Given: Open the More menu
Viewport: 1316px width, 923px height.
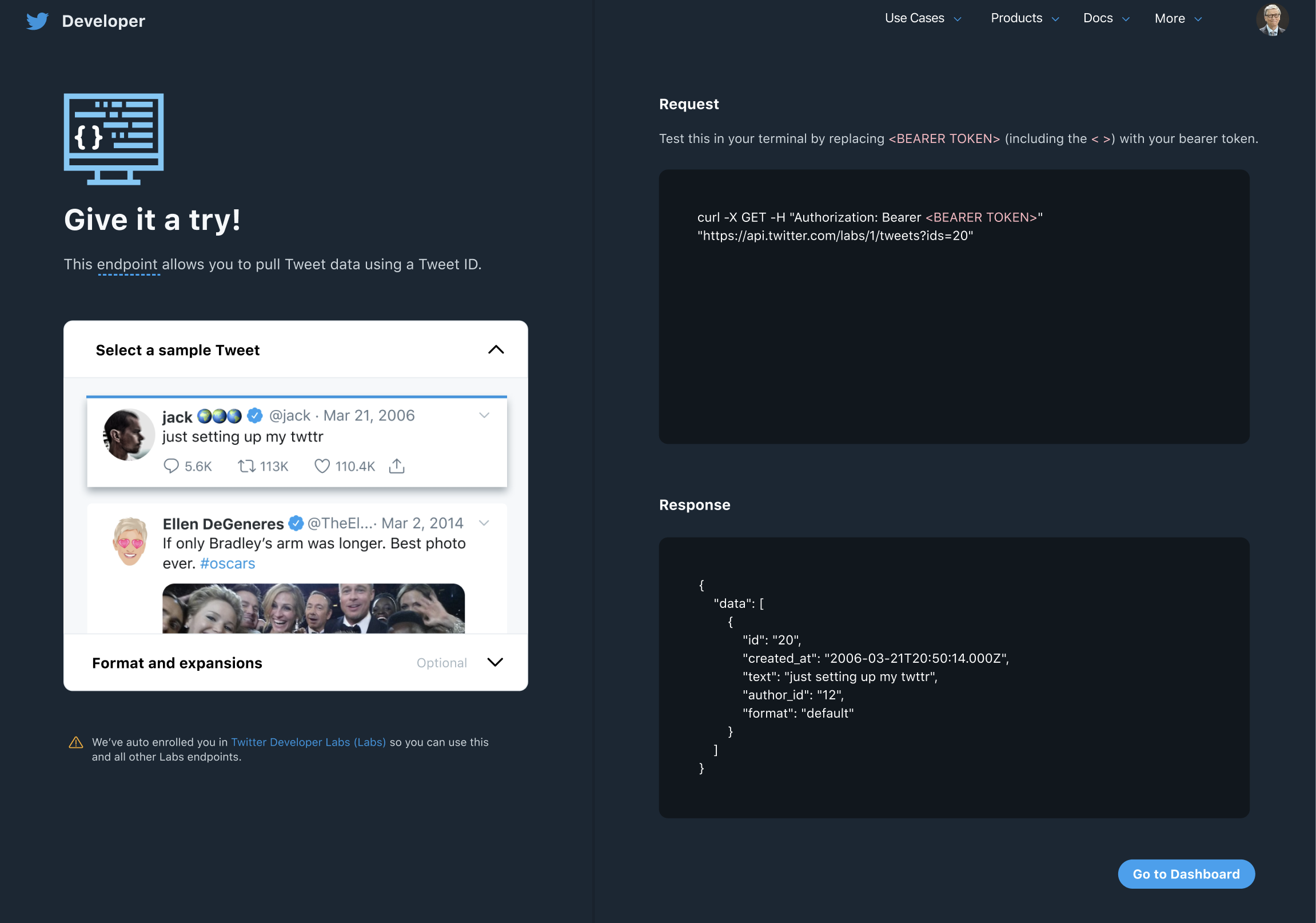Looking at the screenshot, I should 1178,18.
